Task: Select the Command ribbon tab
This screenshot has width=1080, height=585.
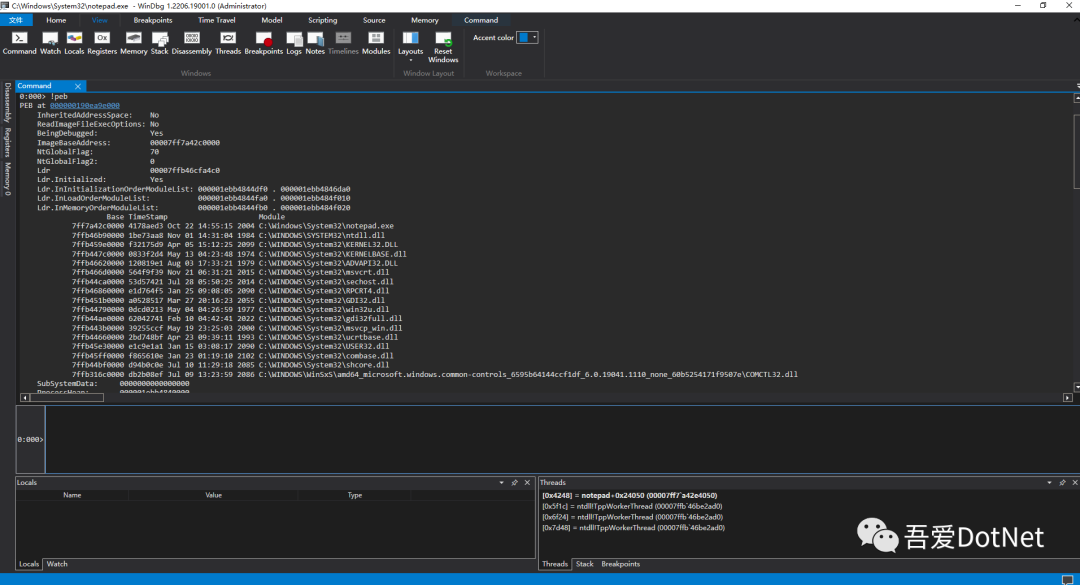Action: [481, 20]
